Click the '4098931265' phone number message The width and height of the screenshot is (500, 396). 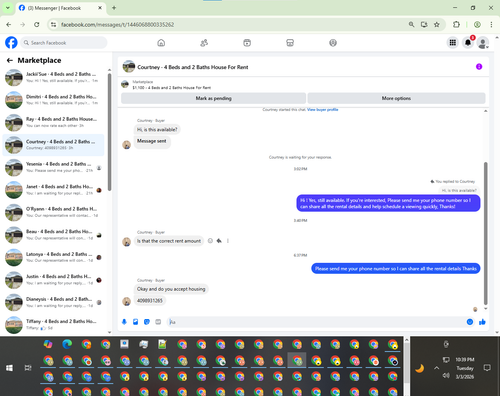(150, 301)
